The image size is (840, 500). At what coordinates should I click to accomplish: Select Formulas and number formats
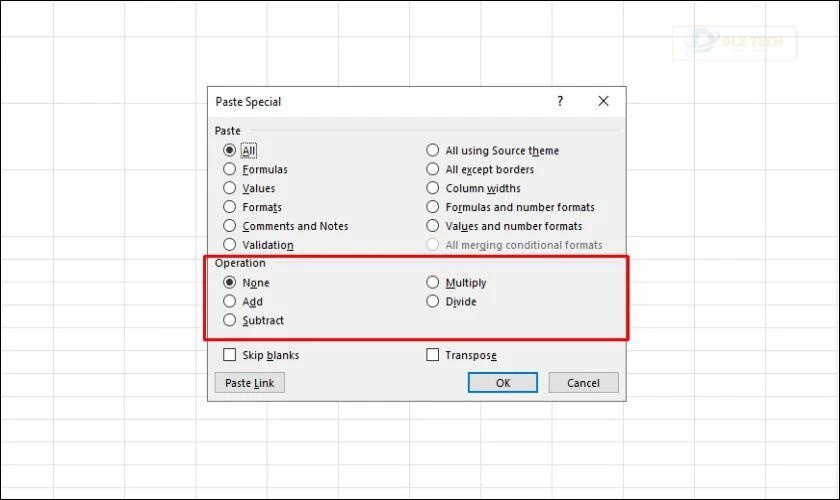coord(433,207)
